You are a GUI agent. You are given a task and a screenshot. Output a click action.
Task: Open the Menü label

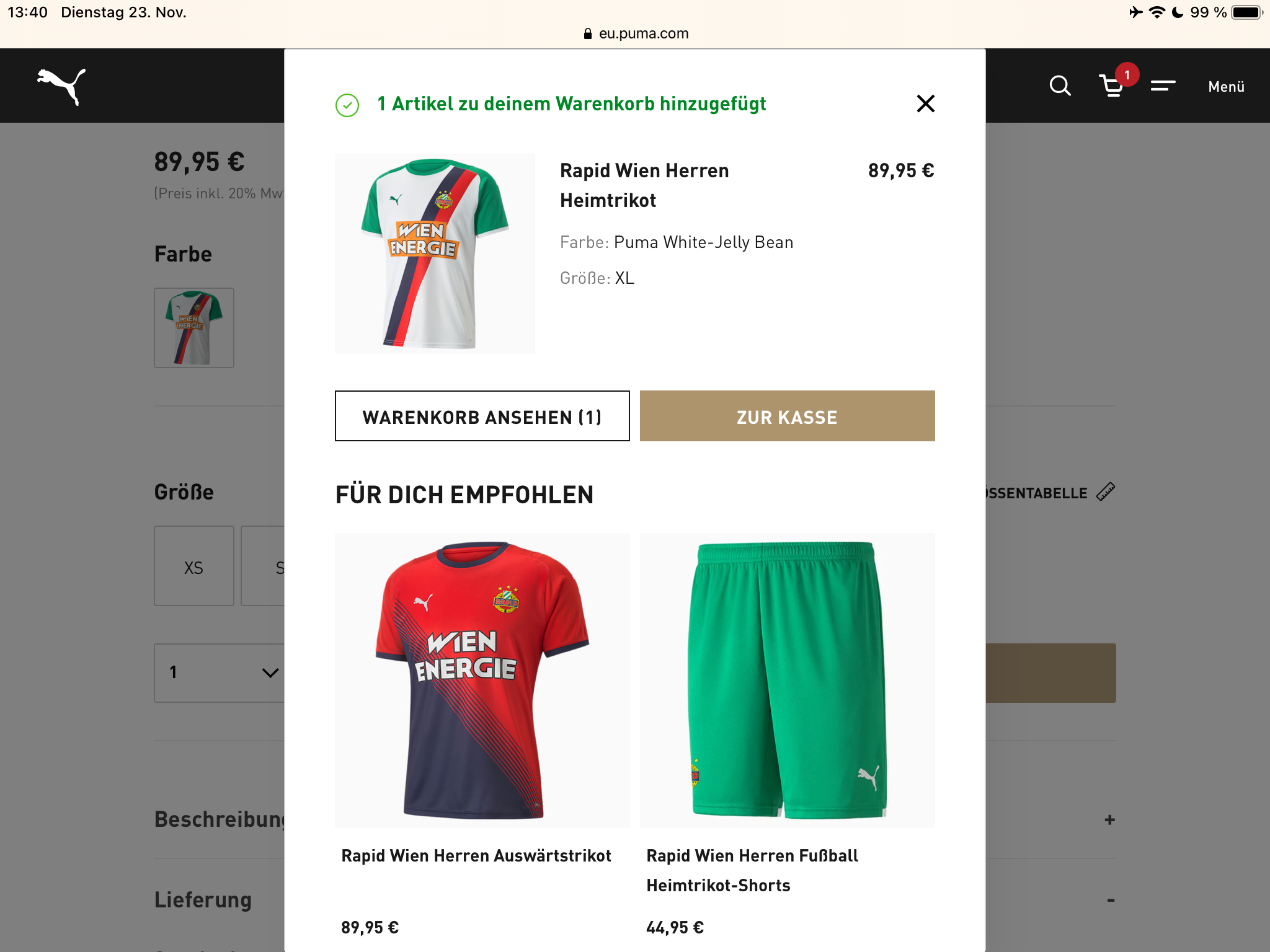pos(1226,87)
